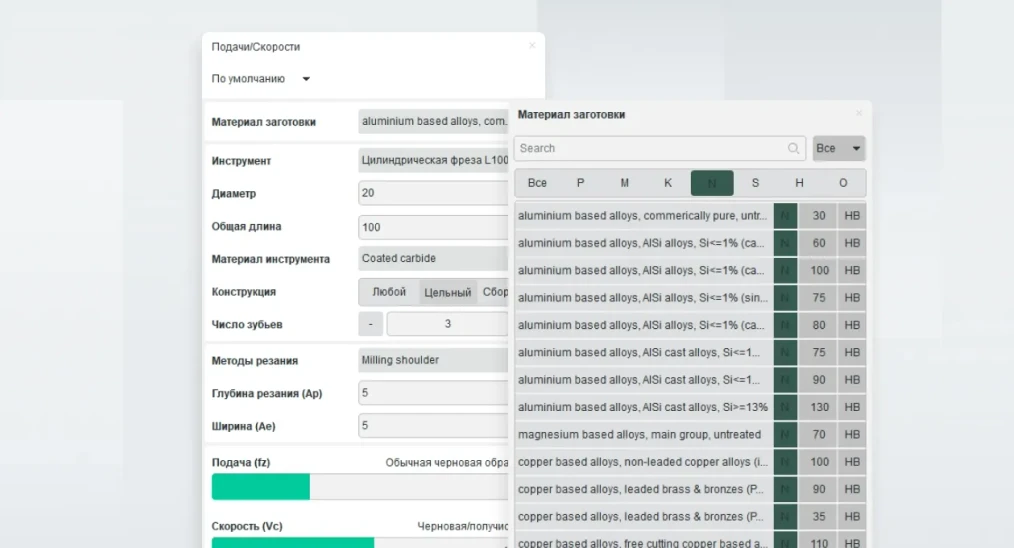Image resolution: width=1014 pixels, height=548 pixels.
Task: Click the Диаметр field showing 20
Action: point(433,193)
